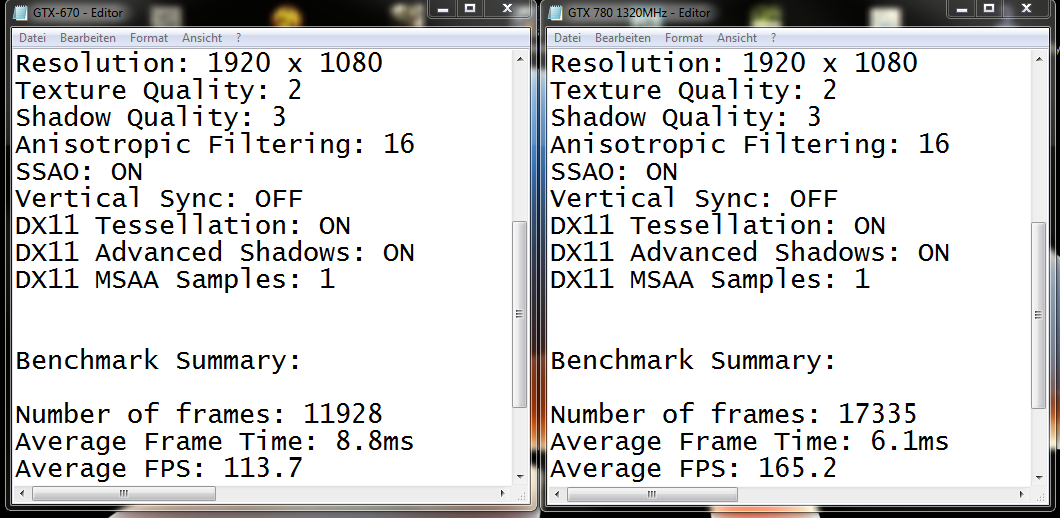
Task: Close the GTX 780 1320MHz Editor window
Action: click(x=1026, y=9)
